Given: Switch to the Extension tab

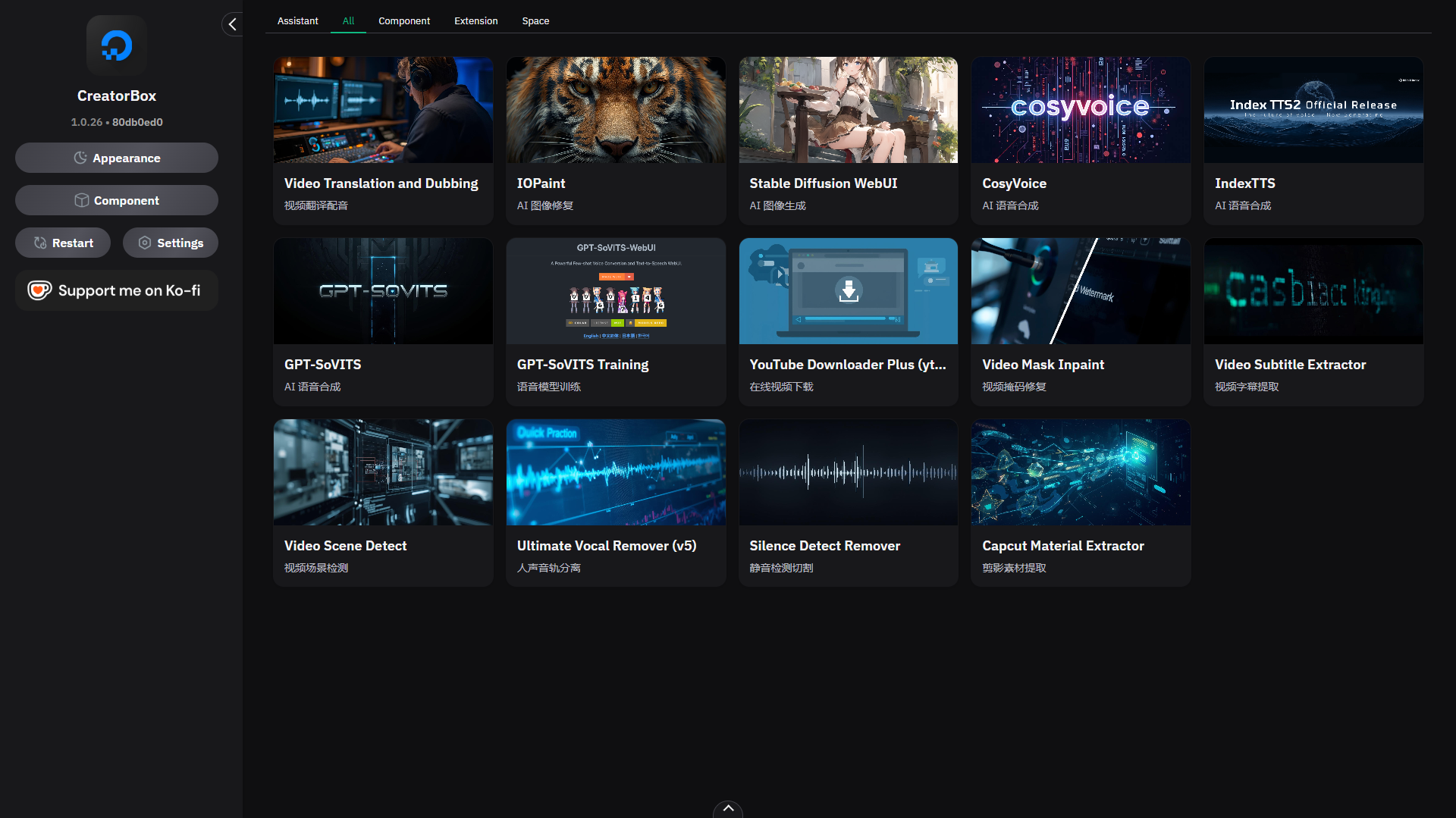Looking at the screenshot, I should click(x=475, y=20).
